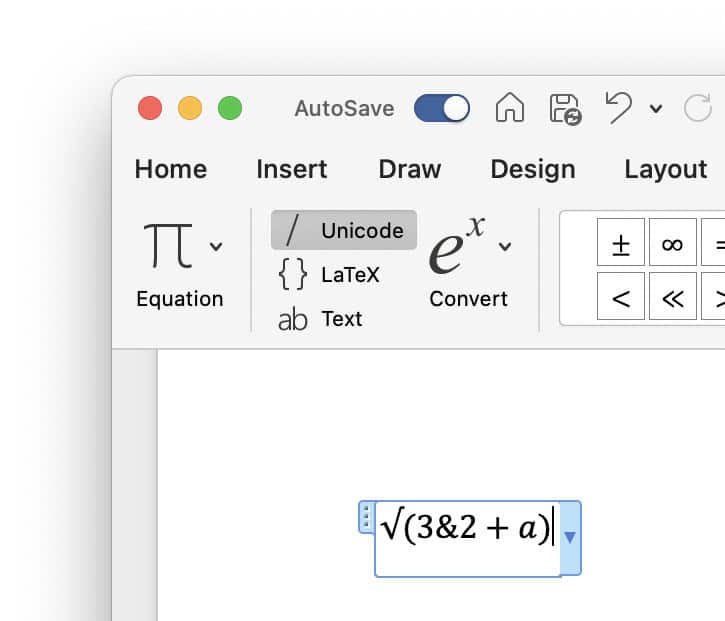725x621 pixels.
Task: Click the Equation pi icon
Action: coord(168,246)
